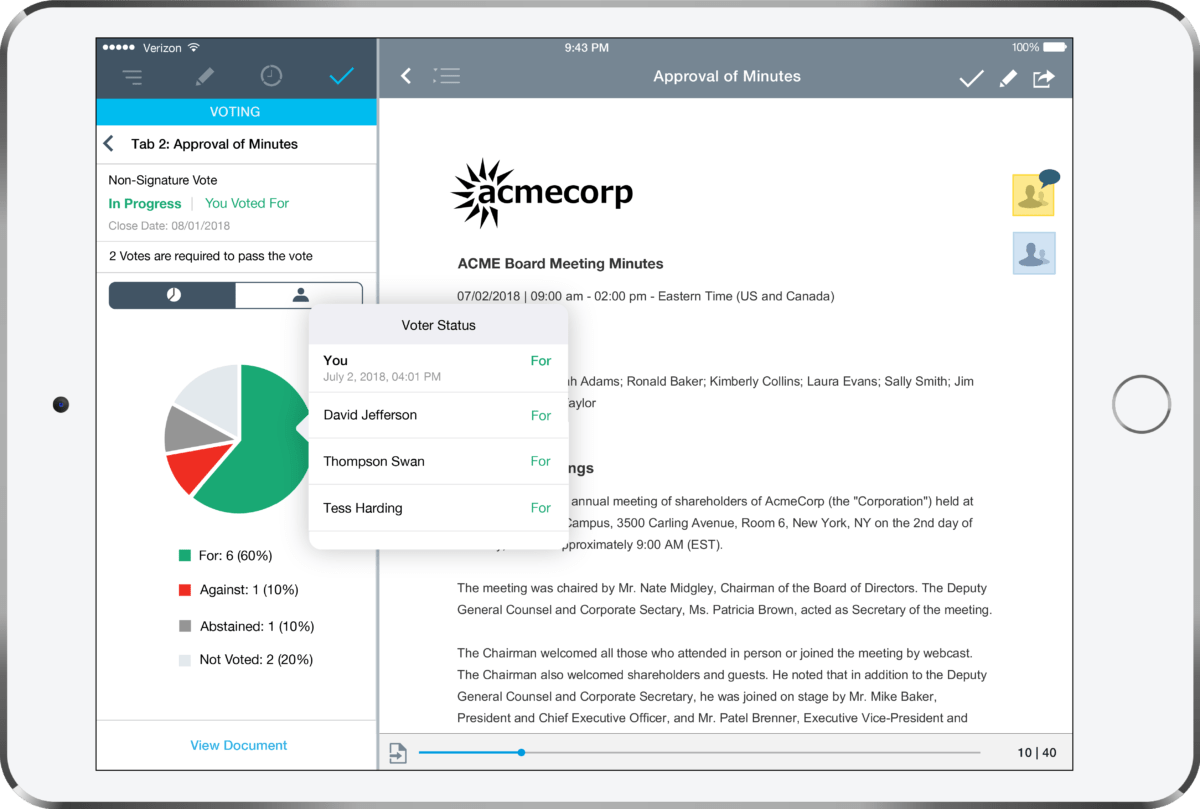Select the gray Abstained legend swatch
The image size is (1200, 809).
coord(184,626)
